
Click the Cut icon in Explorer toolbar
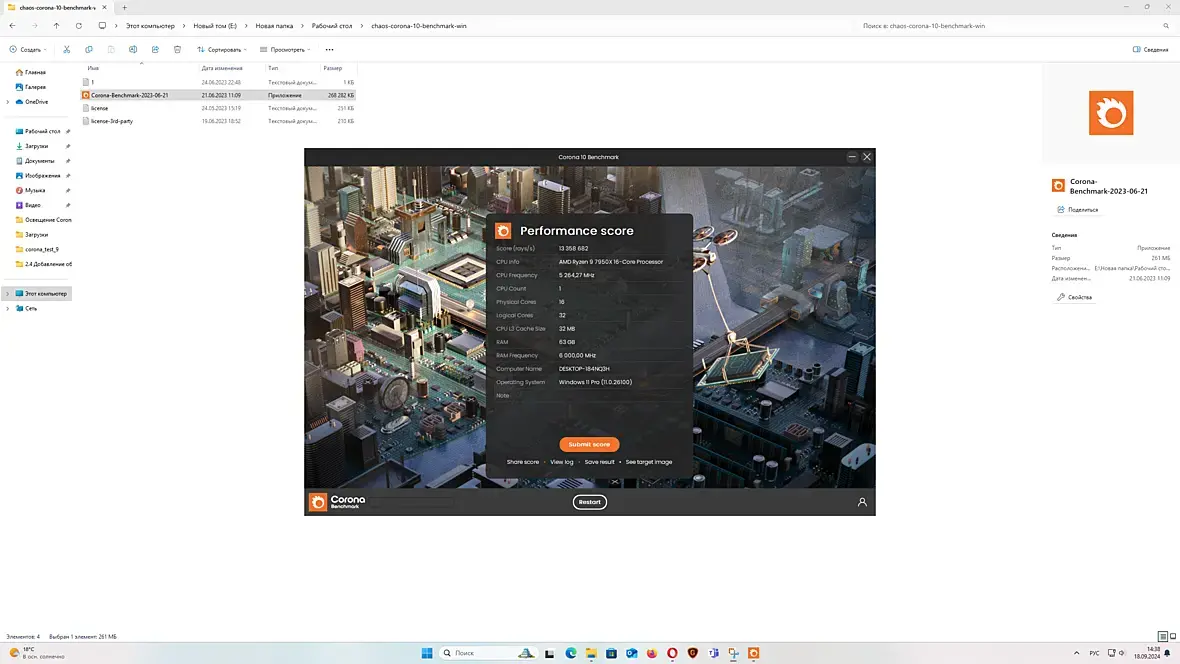click(x=66, y=50)
